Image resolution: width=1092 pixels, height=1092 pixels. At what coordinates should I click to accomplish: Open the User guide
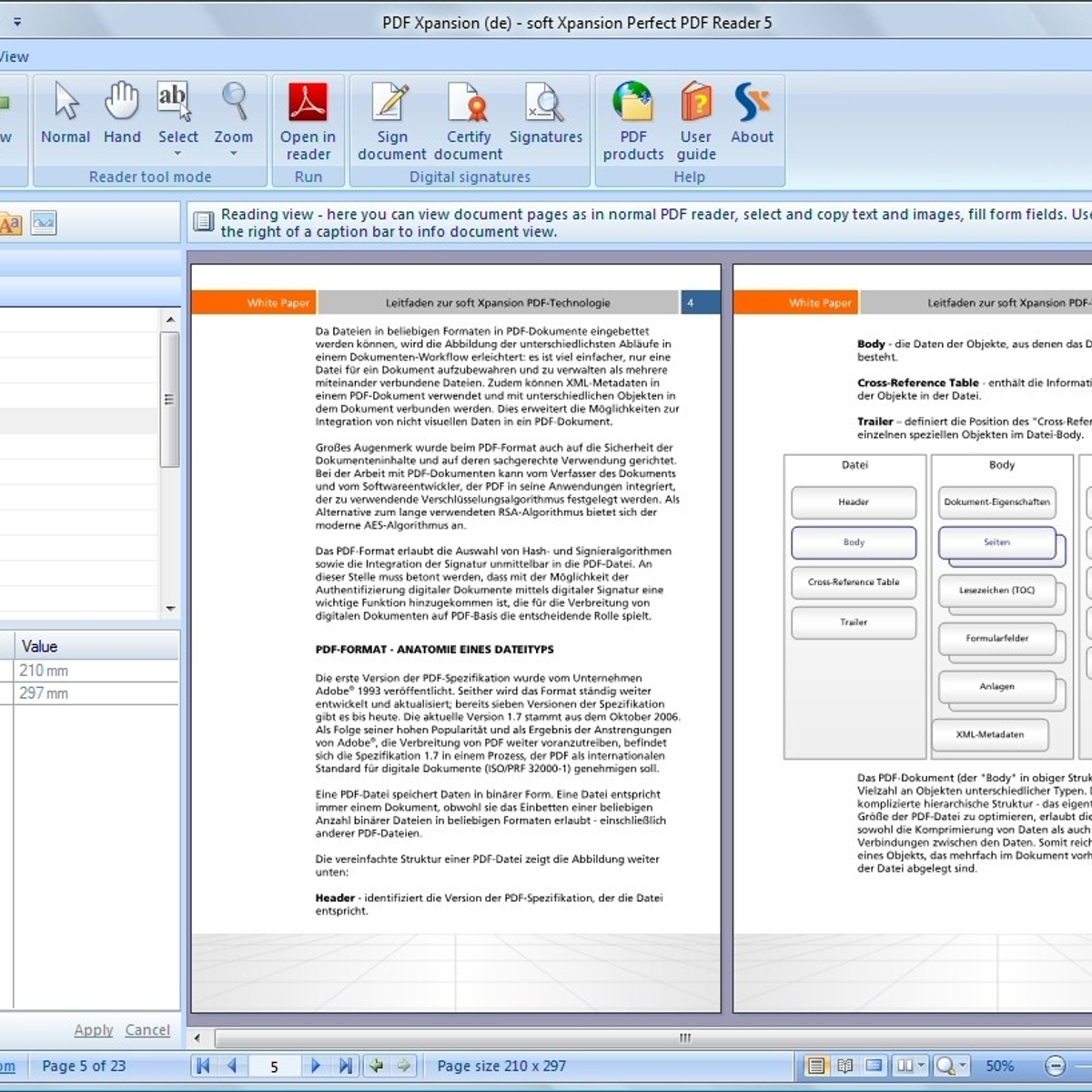coord(696,121)
